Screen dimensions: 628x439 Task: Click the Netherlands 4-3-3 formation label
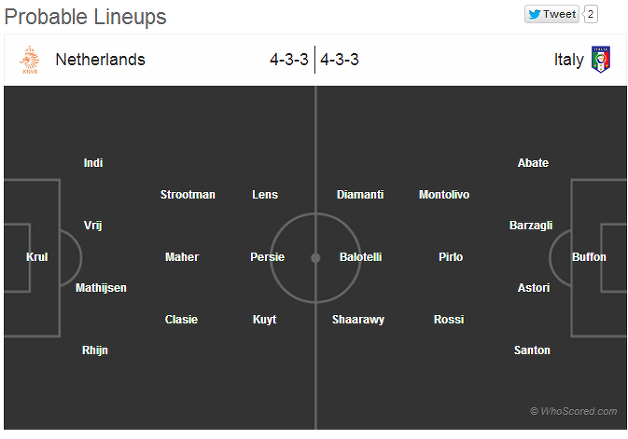coord(289,60)
